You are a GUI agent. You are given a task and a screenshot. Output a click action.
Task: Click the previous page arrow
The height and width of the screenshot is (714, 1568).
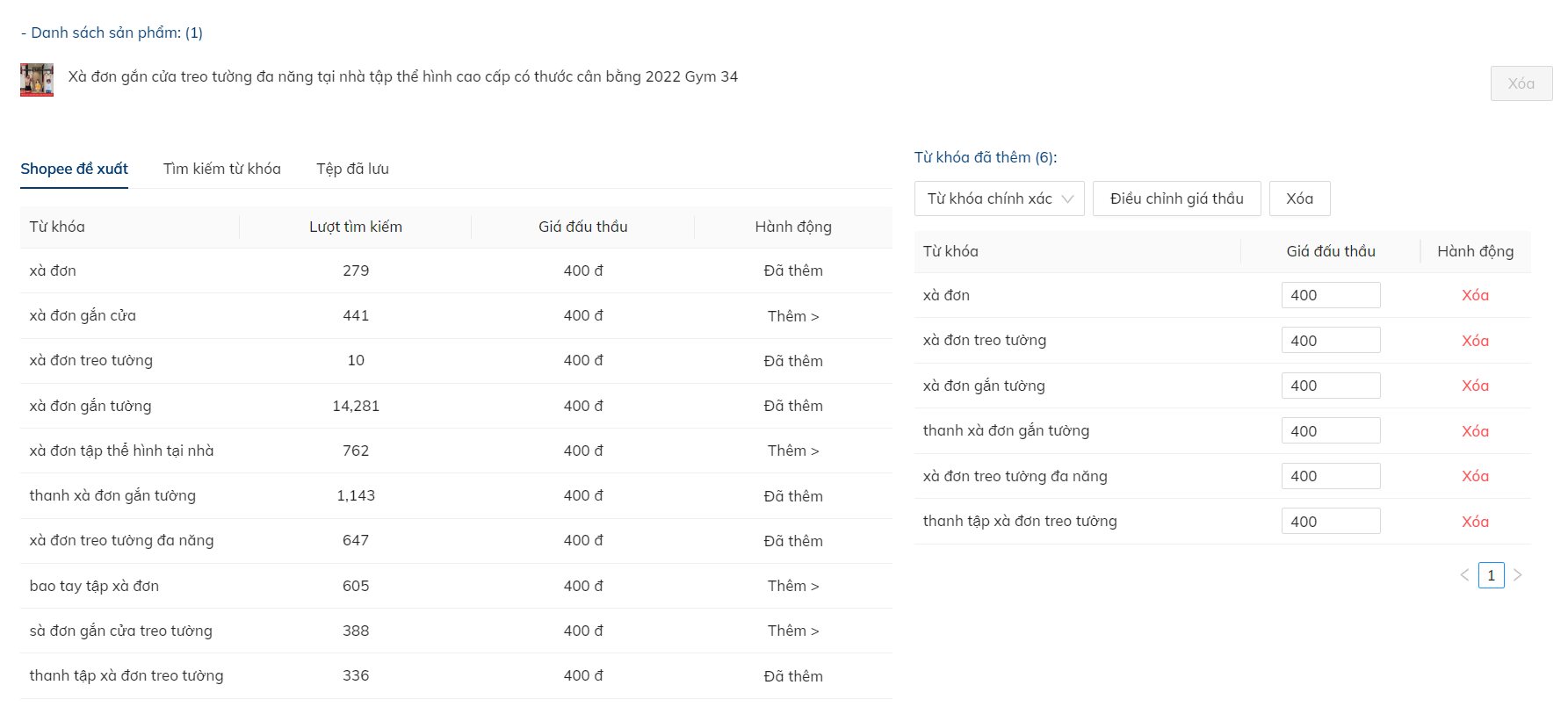tap(1464, 575)
